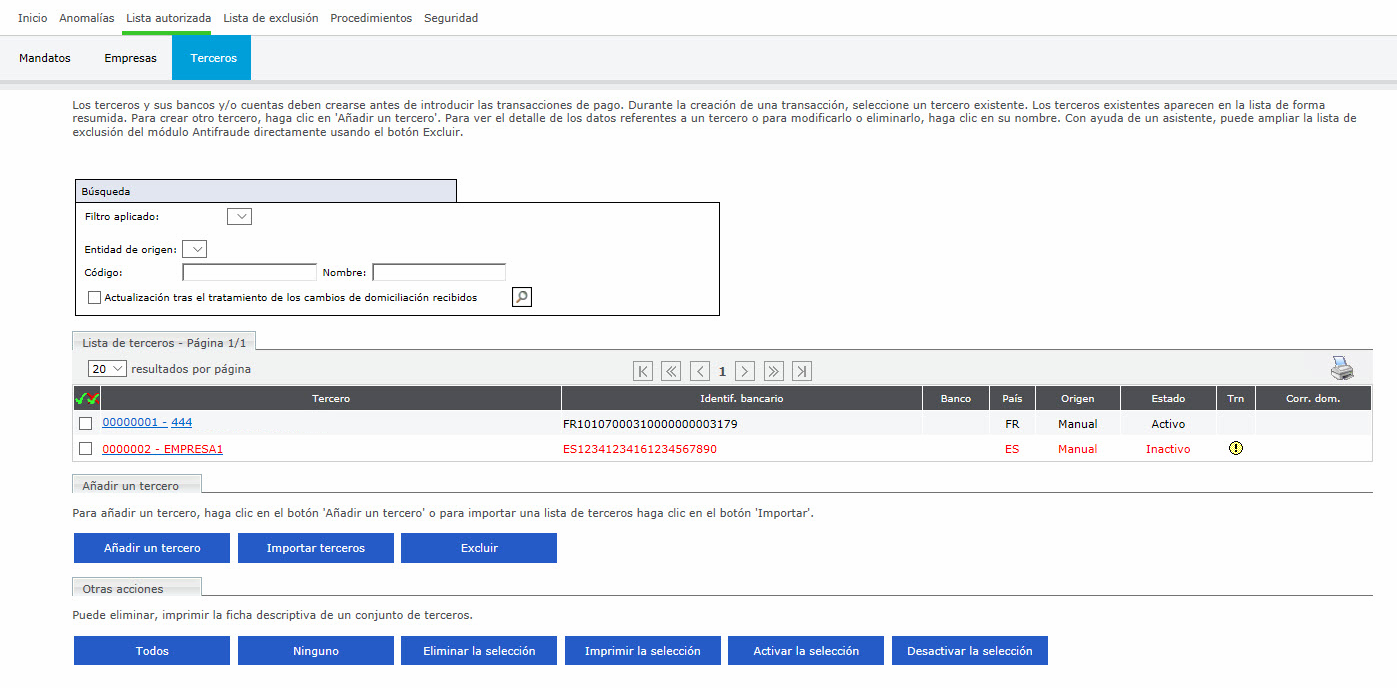Click the select-all checkmarks header icon
Image resolution: width=1397 pixels, height=688 pixels.
tap(86, 399)
